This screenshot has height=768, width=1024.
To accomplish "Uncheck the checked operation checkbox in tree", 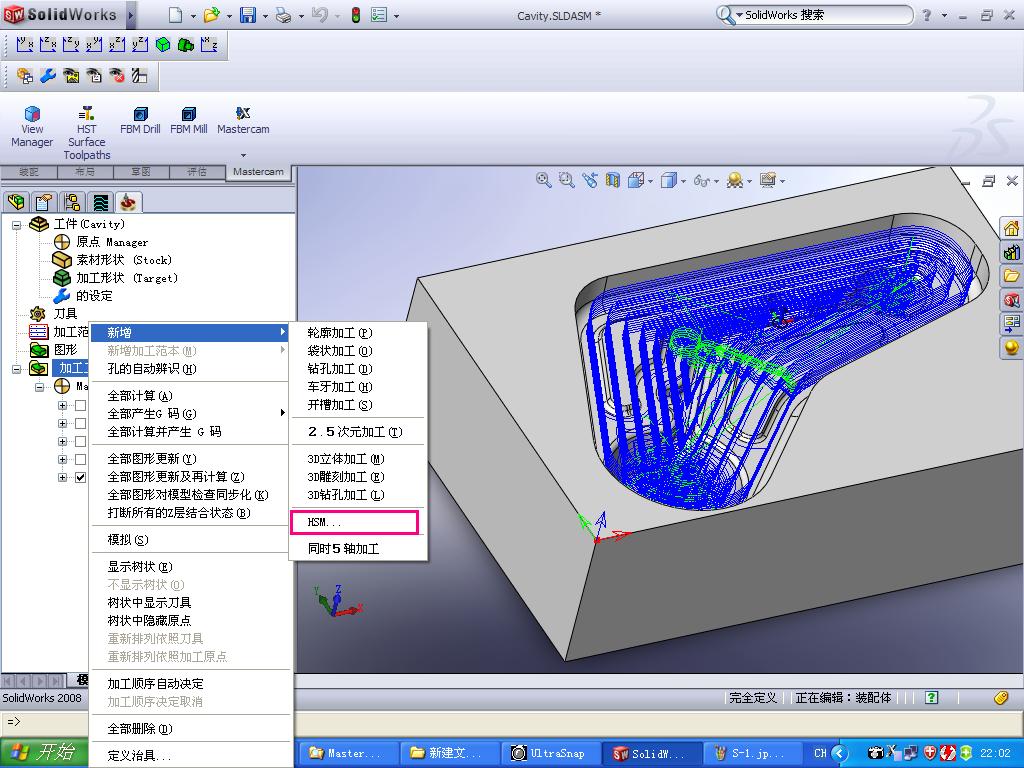I will [80, 477].
